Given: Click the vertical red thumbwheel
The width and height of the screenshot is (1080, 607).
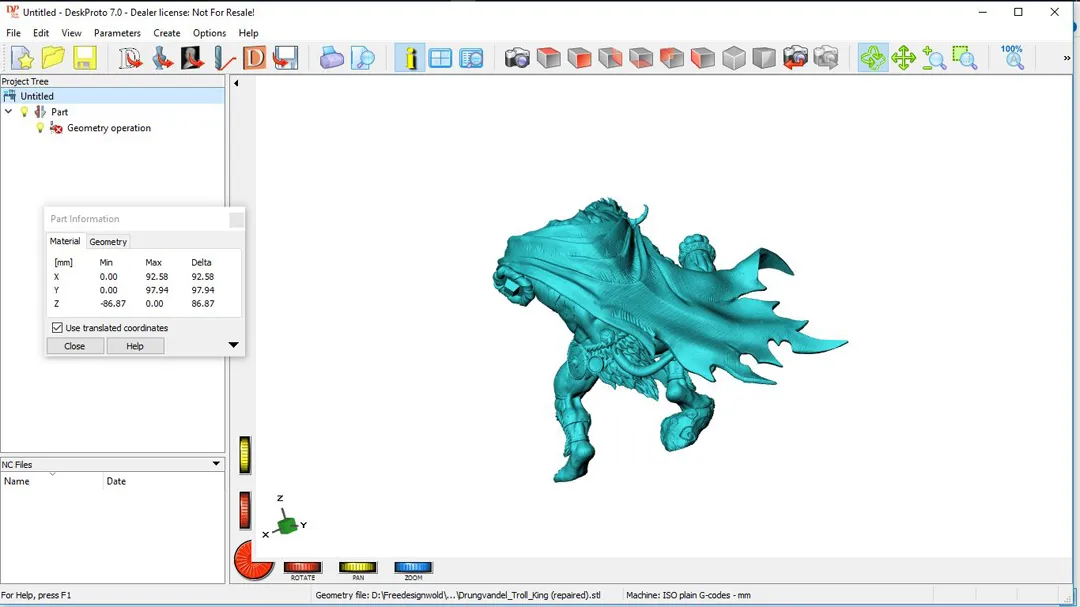Looking at the screenshot, I should point(245,510).
